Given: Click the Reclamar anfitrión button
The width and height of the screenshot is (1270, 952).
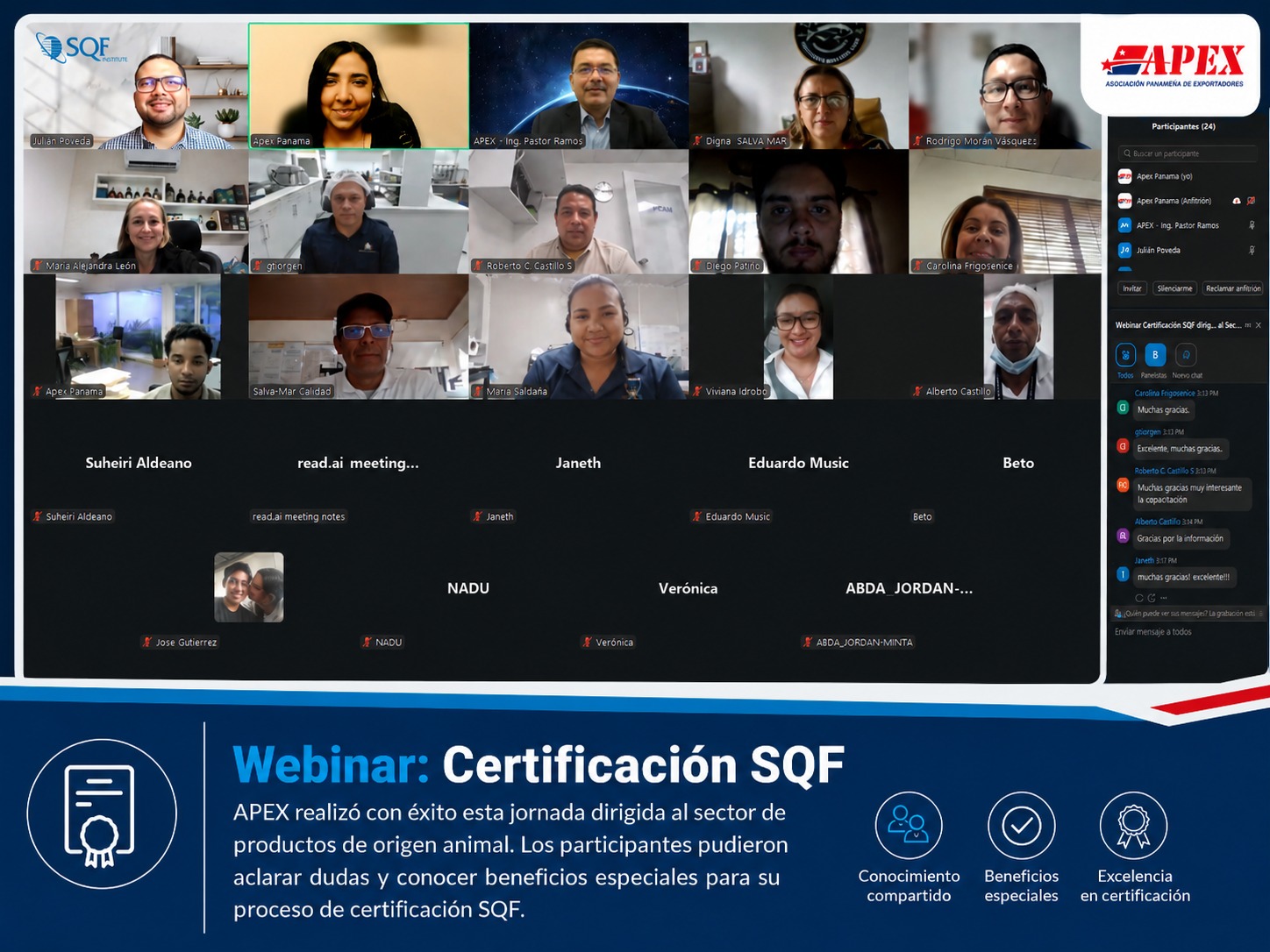Looking at the screenshot, I should [x=1233, y=288].
